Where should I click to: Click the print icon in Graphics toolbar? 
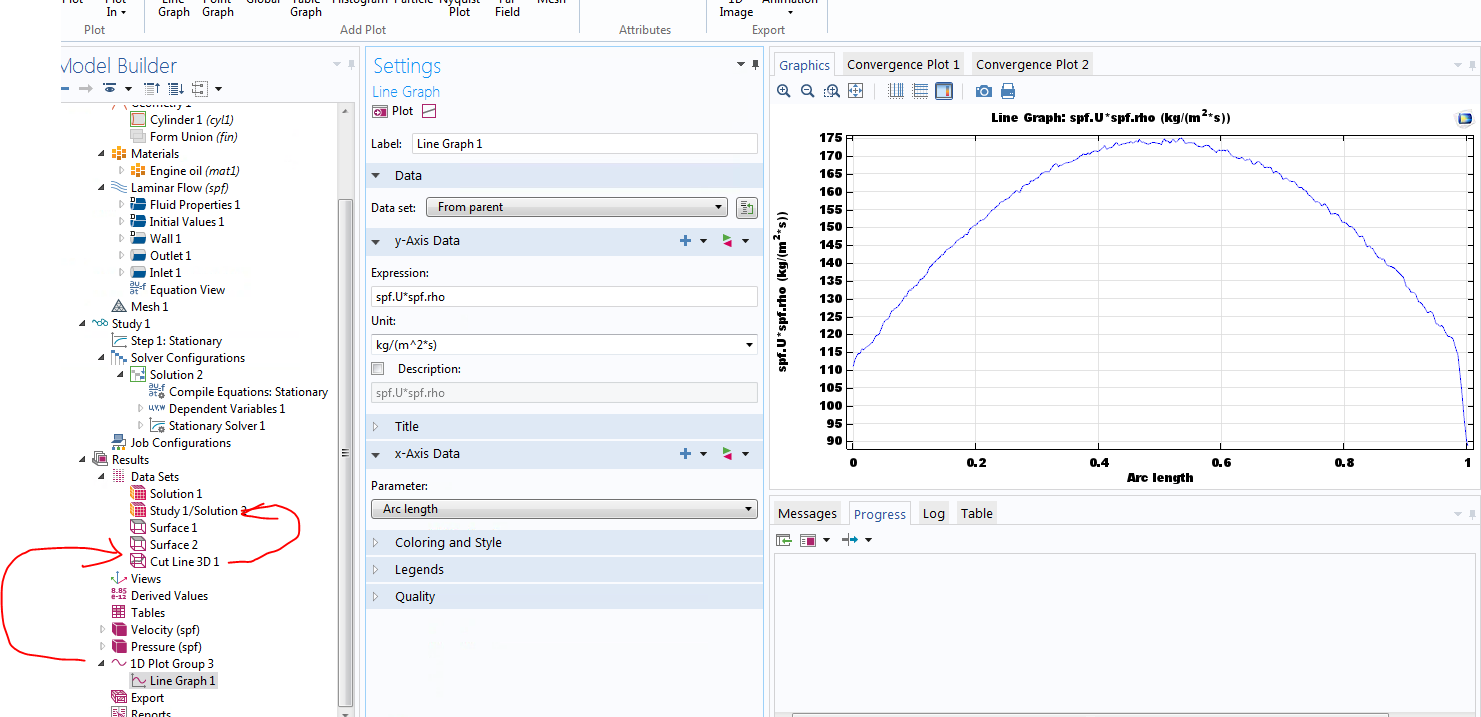coord(1008,91)
